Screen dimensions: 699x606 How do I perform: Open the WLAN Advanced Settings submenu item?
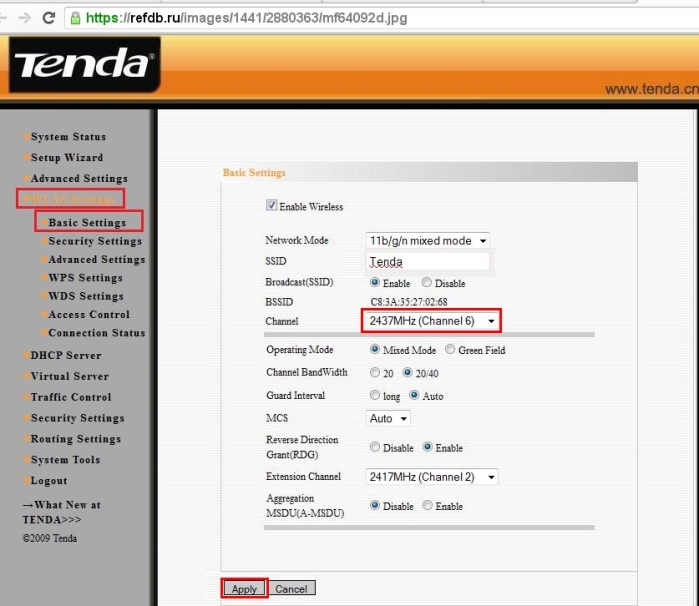97,259
